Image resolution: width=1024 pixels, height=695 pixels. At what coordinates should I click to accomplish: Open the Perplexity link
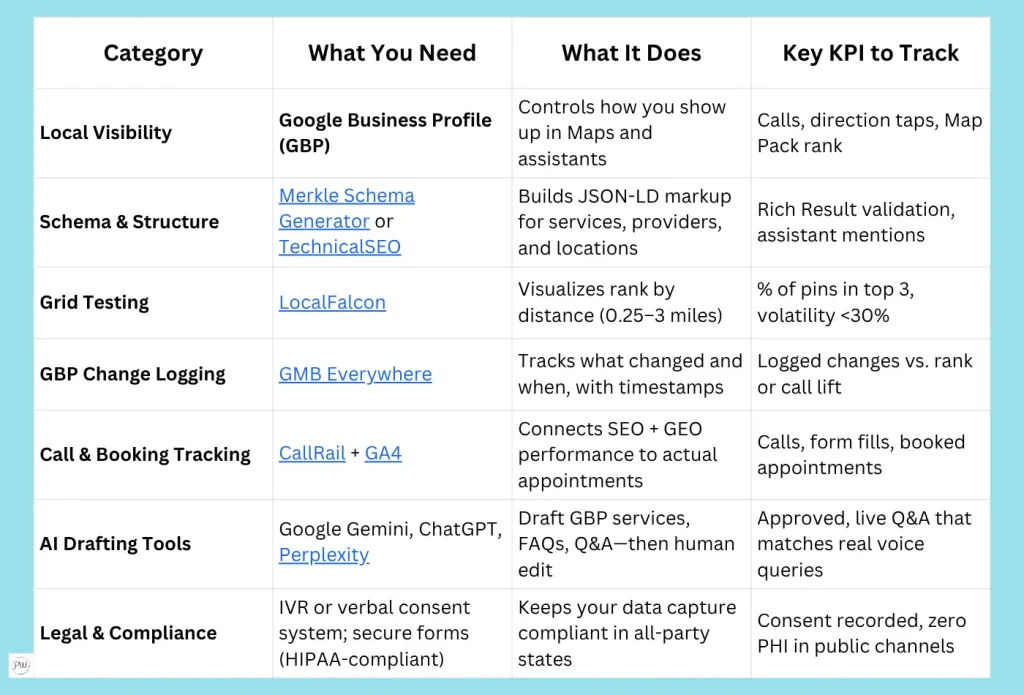(x=324, y=555)
